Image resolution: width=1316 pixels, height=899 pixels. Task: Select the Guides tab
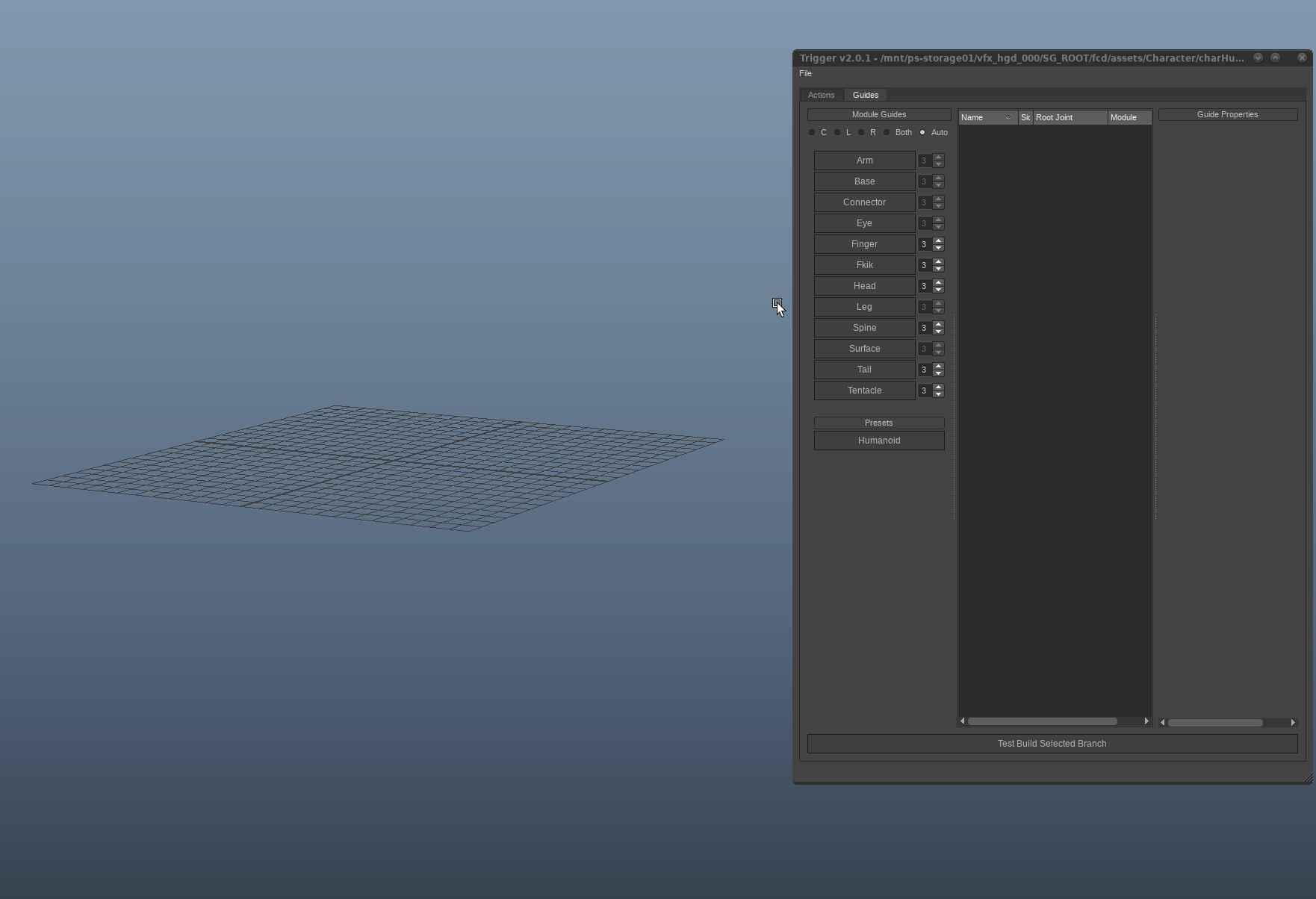click(866, 95)
